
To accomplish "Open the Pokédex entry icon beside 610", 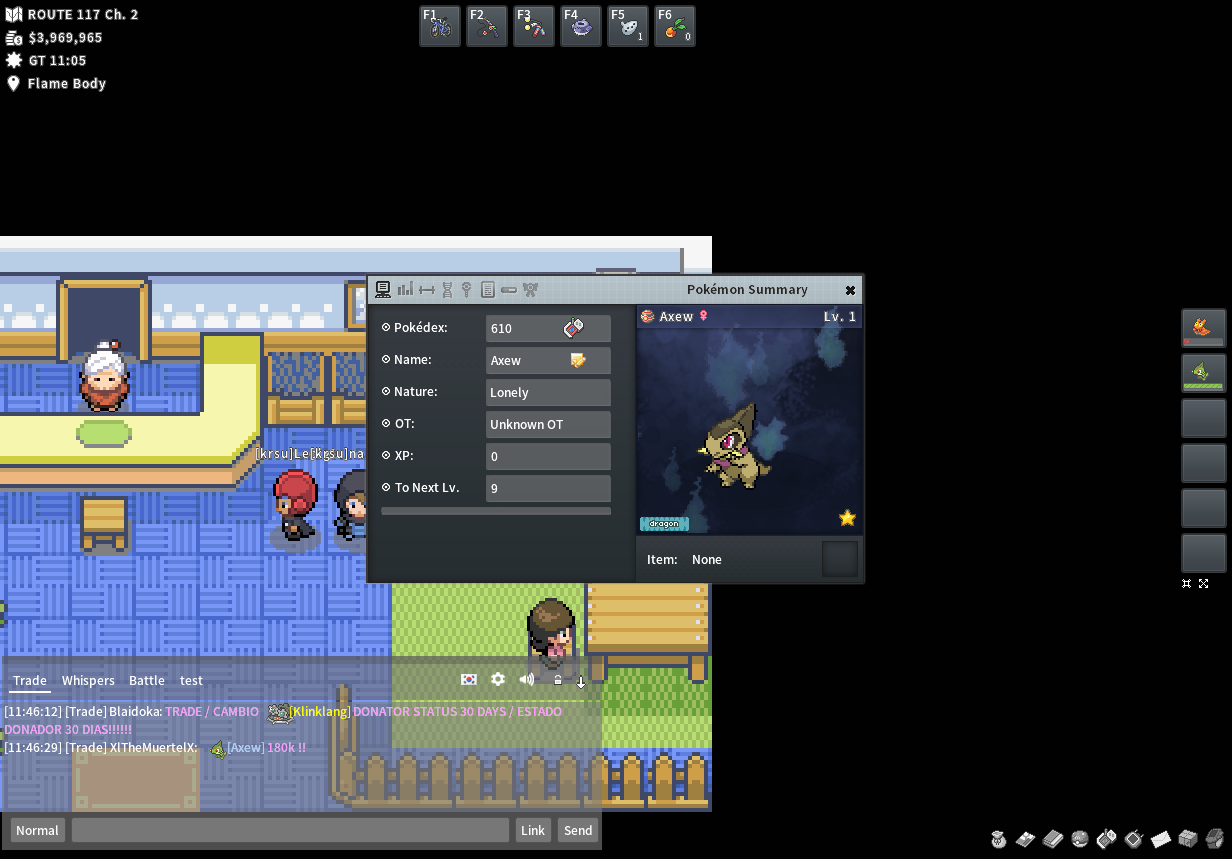I will (573, 328).
